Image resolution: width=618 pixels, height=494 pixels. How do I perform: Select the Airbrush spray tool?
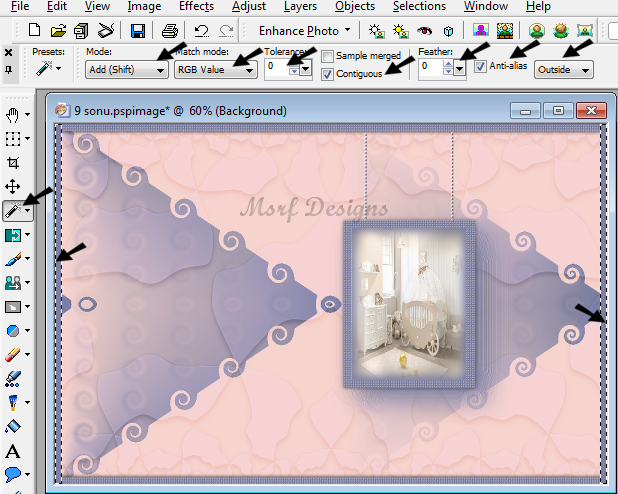[x=12, y=378]
